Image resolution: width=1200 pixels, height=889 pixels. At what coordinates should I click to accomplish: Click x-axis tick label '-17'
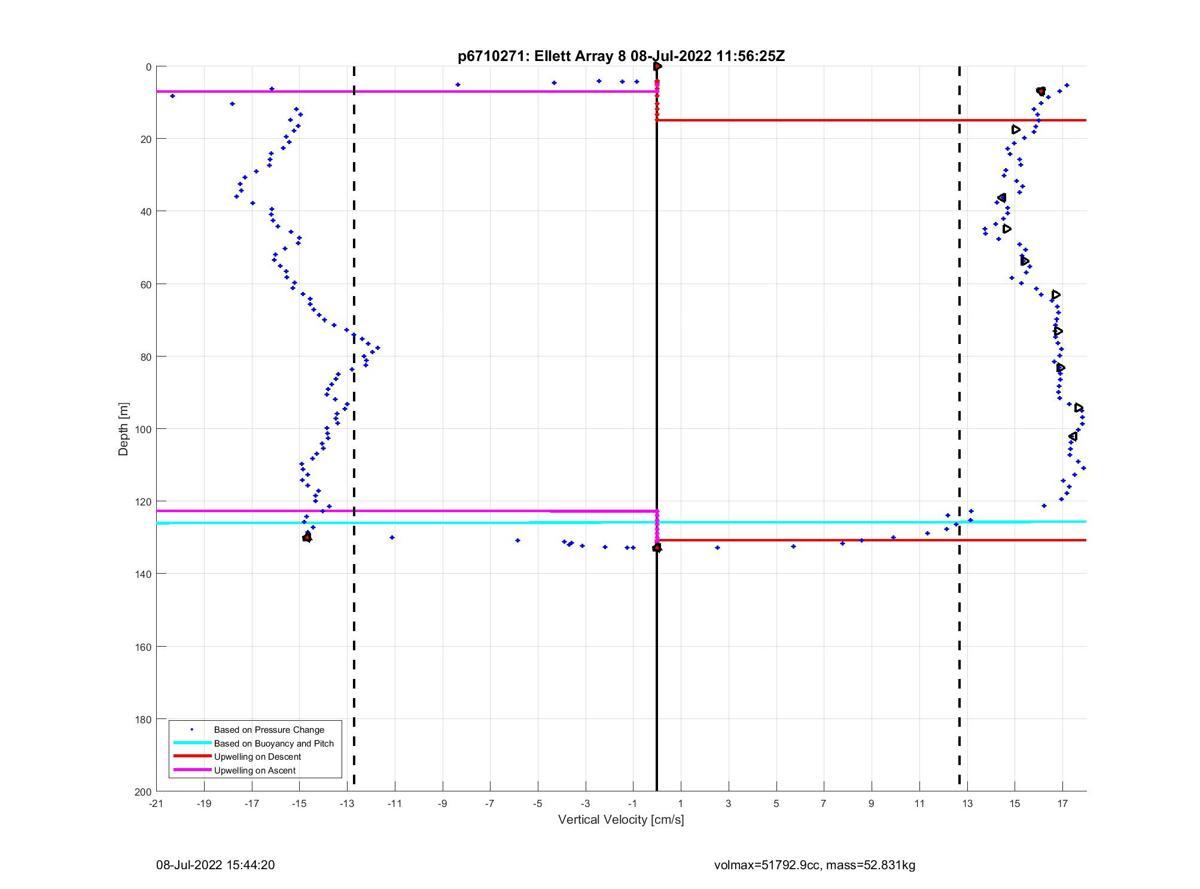[x=251, y=803]
